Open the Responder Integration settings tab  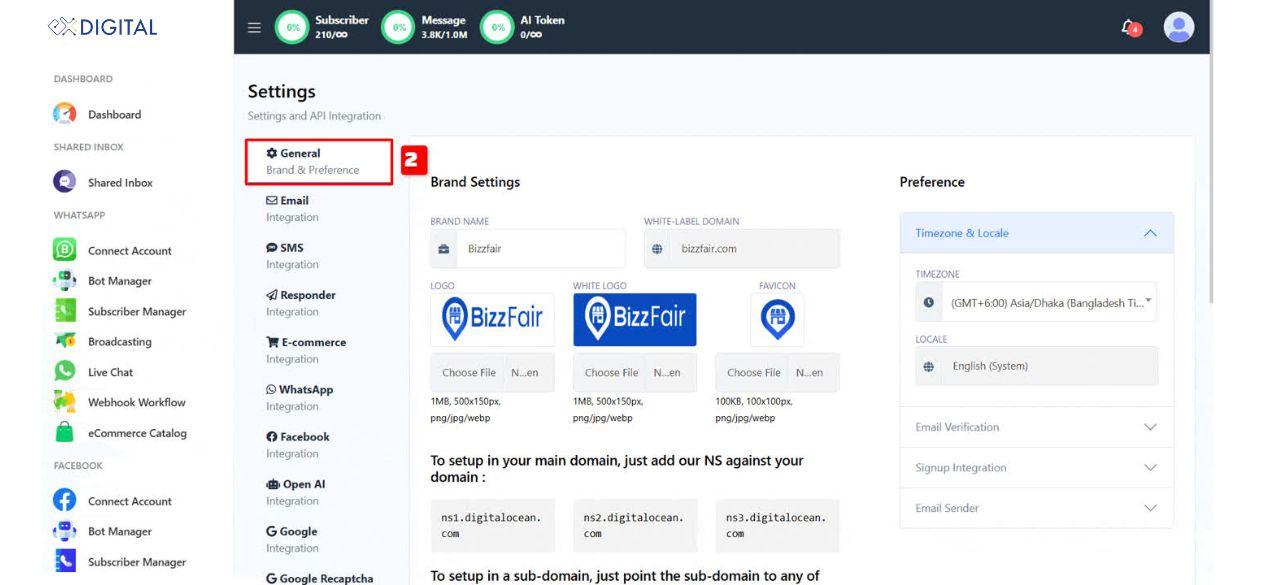click(300, 303)
